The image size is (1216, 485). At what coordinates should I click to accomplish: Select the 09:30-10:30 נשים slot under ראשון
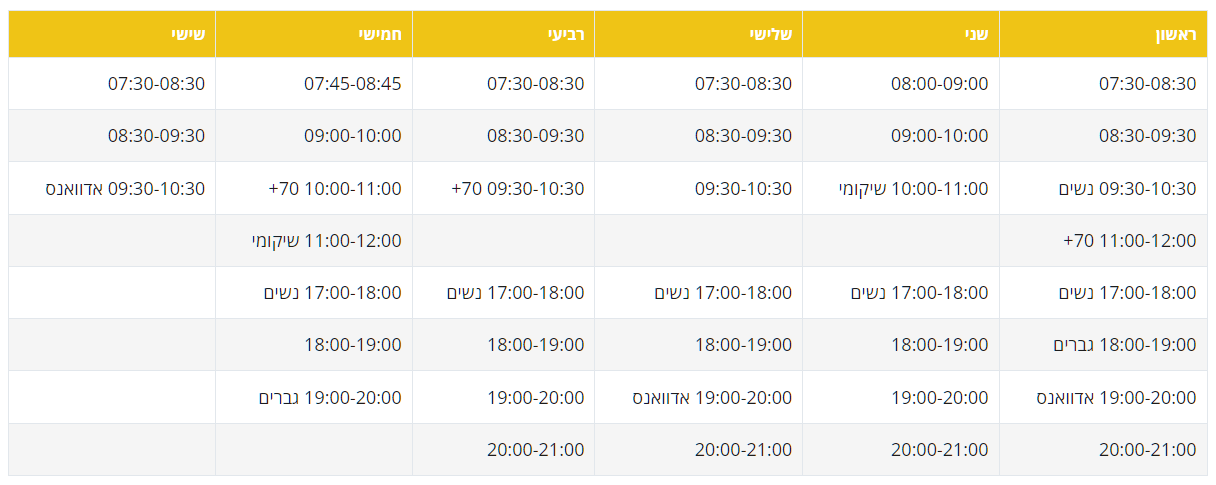(1127, 189)
